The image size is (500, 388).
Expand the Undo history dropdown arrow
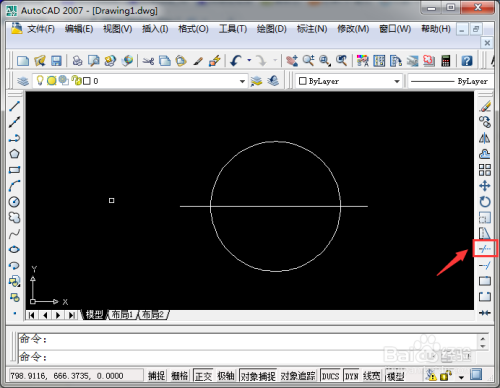coord(249,61)
